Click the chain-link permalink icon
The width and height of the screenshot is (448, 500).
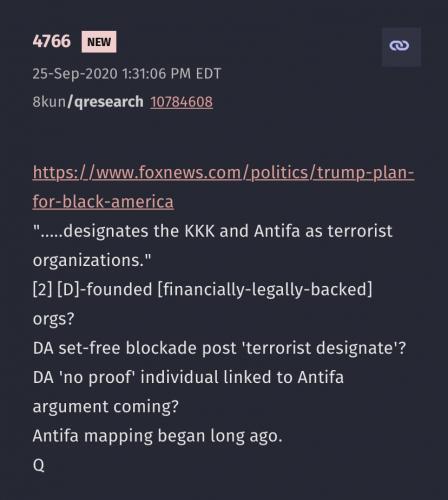(401, 46)
